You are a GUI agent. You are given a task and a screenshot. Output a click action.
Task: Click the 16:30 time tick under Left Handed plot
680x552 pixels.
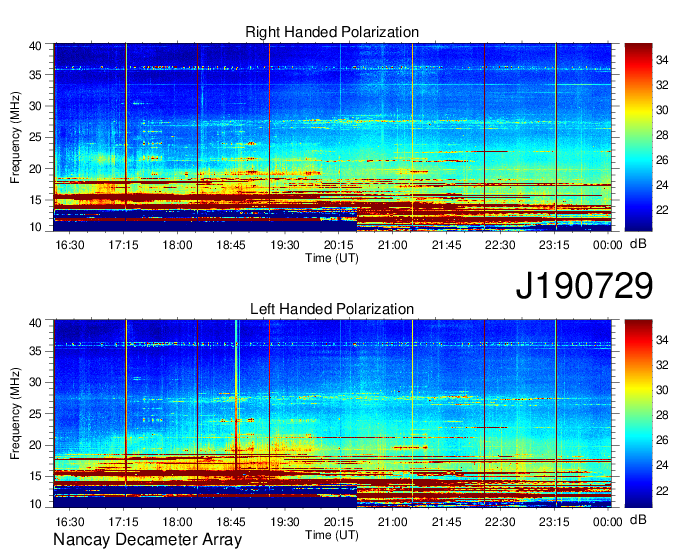[x=70, y=522]
